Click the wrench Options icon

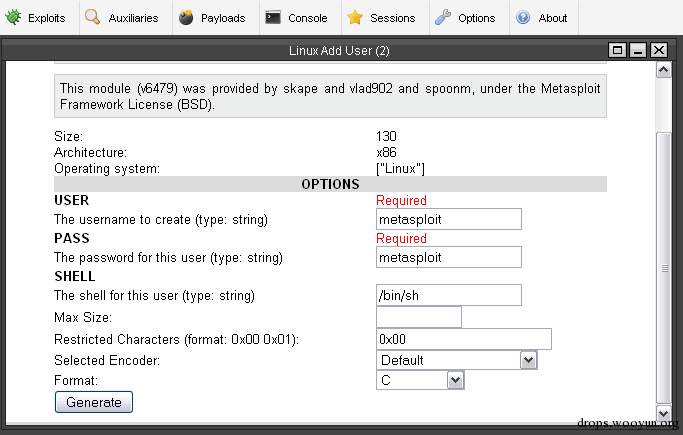442,17
